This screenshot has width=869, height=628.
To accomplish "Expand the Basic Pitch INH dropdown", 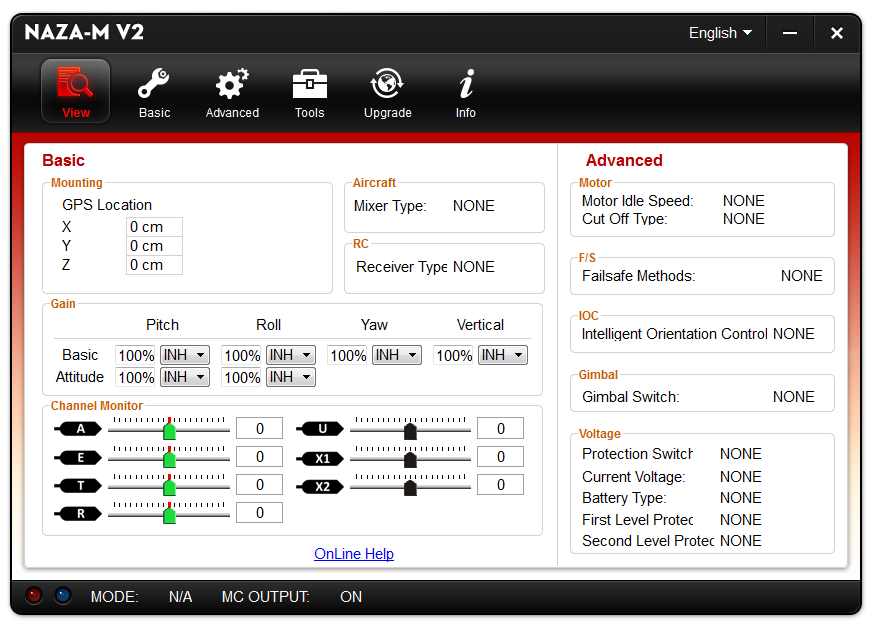I will tap(184, 355).
